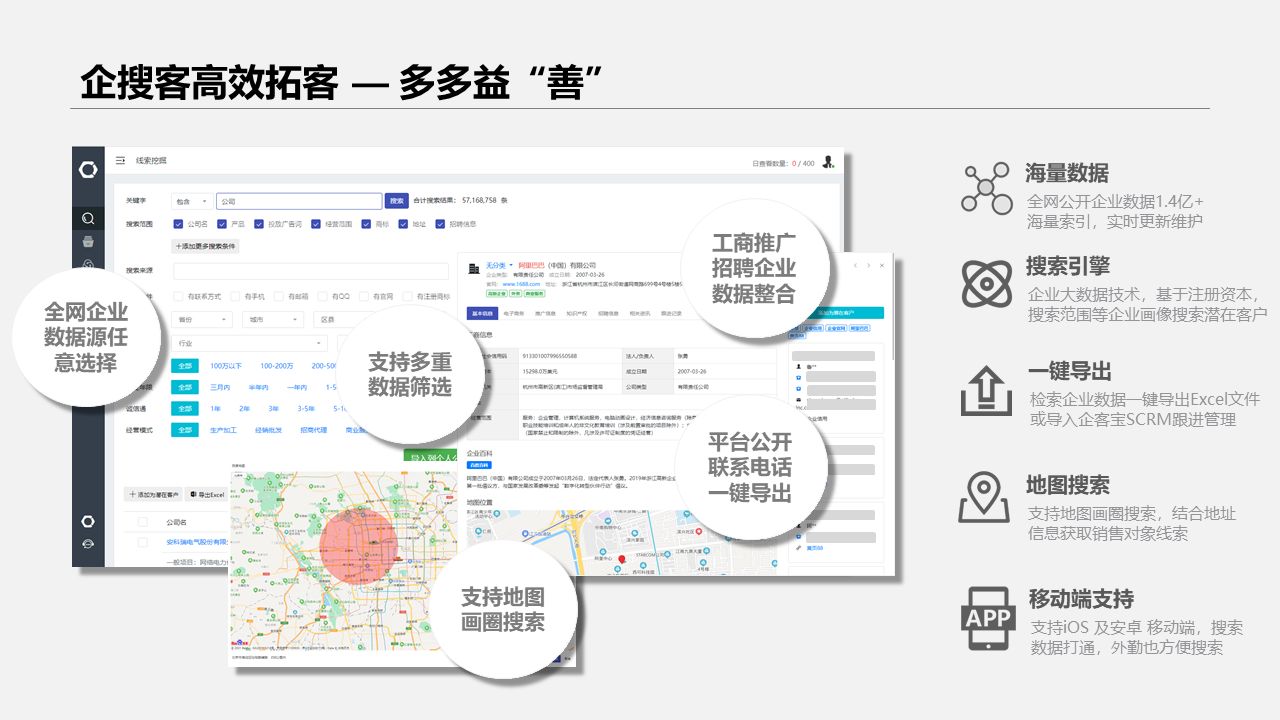Check the 有邮箱 checkbox

click(280, 296)
